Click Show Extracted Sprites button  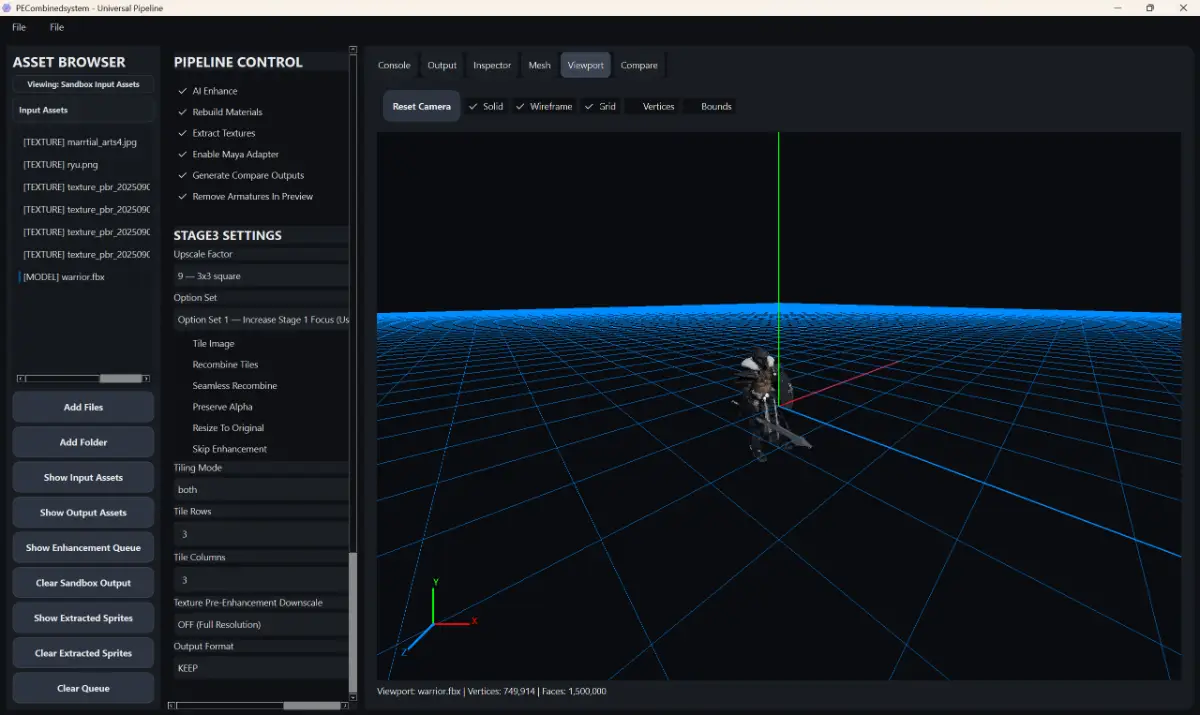(x=83, y=618)
